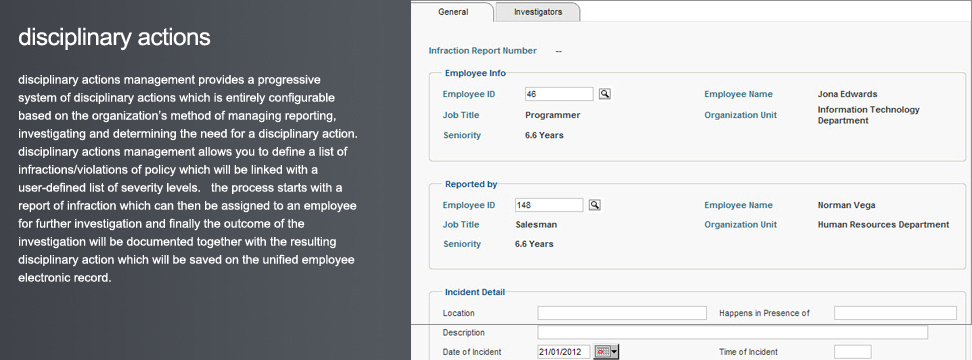Image resolution: width=972 pixels, height=360 pixels.
Task: Click the Description text field
Action: (x=733, y=332)
